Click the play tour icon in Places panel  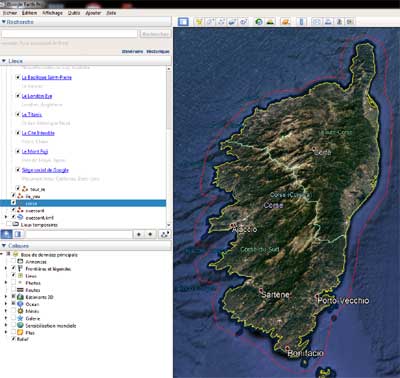165,234
